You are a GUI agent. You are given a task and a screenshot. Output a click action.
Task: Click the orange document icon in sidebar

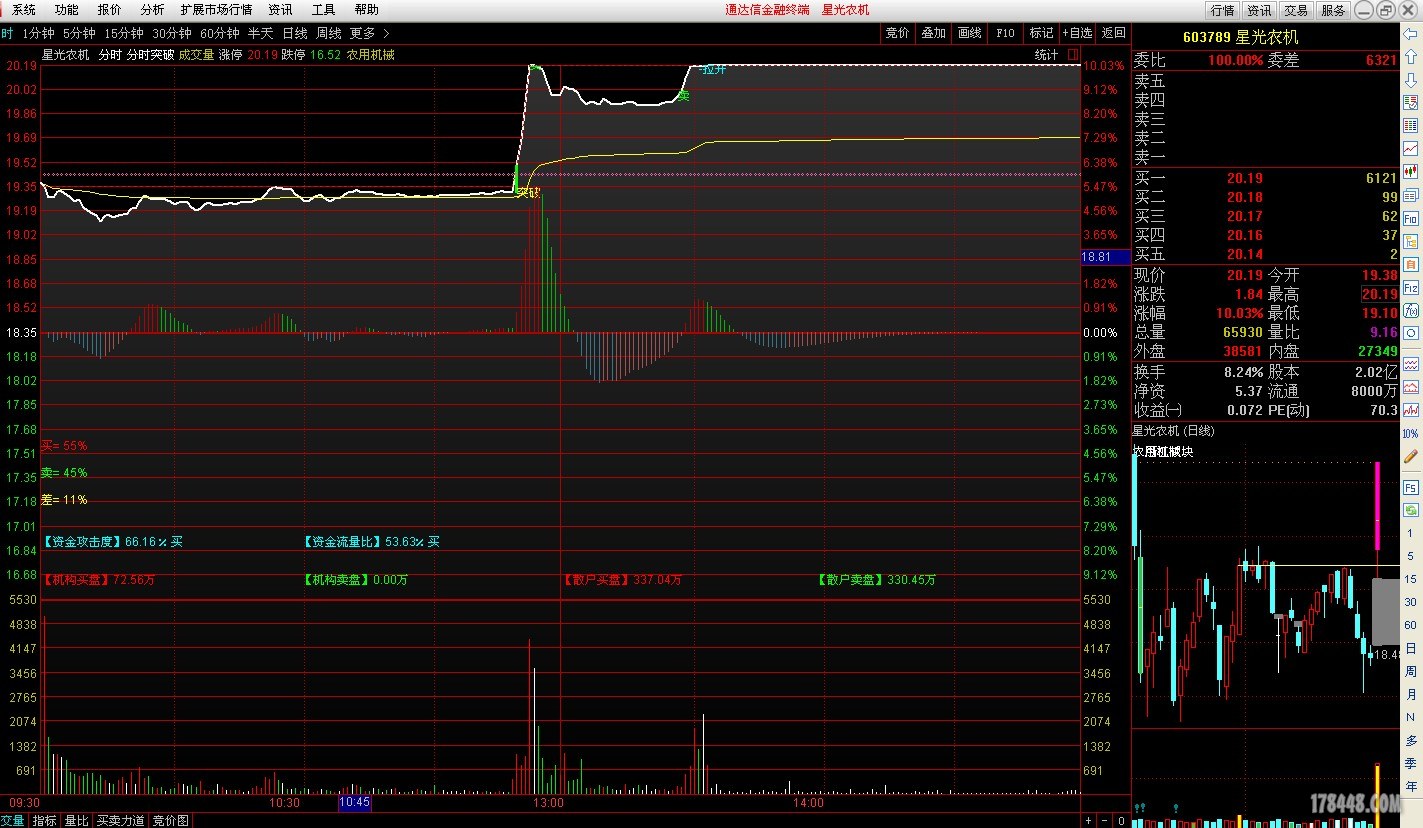coord(1410,264)
